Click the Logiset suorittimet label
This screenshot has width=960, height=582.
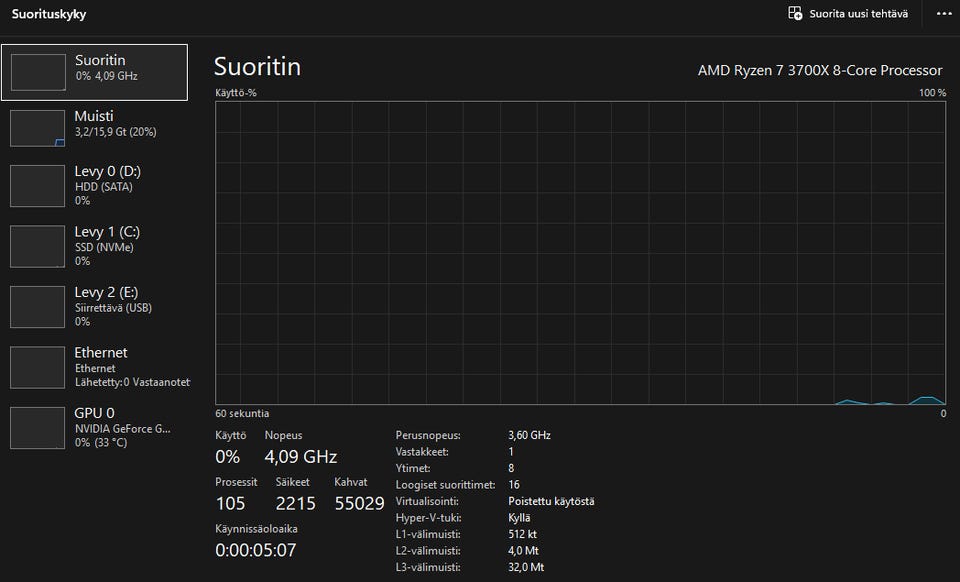click(x=446, y=485)
